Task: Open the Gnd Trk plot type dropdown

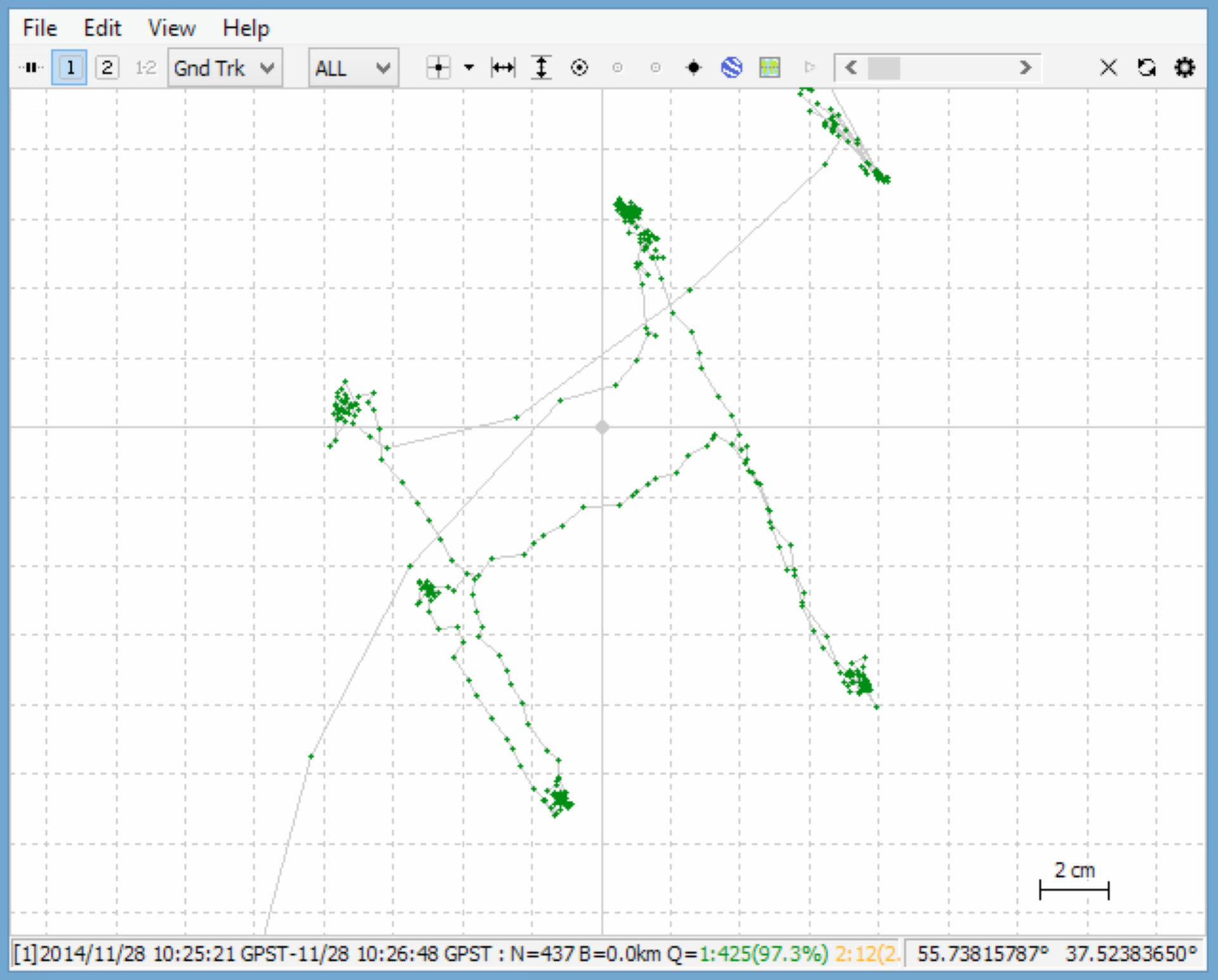Action: (x=225, y=67)
